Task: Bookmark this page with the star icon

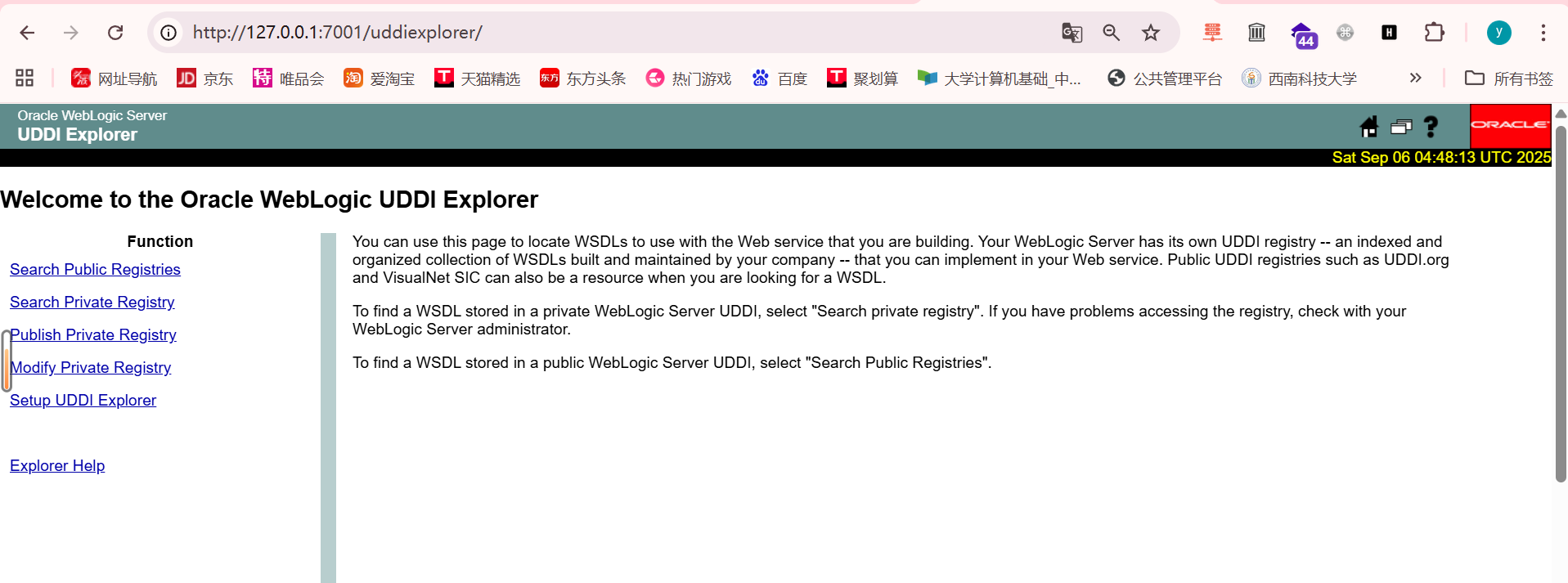Action: tap(1151, 33)
